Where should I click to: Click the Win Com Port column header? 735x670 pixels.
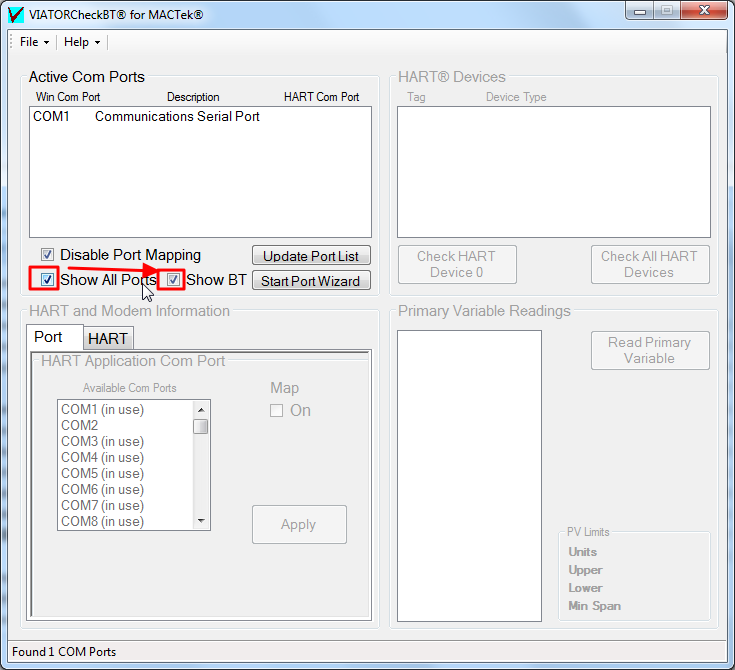pyautogui.click(x=68, y=97)
